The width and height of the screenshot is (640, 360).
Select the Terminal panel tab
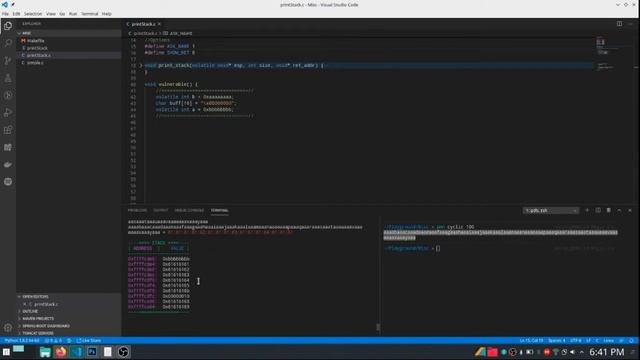(220, 210)
